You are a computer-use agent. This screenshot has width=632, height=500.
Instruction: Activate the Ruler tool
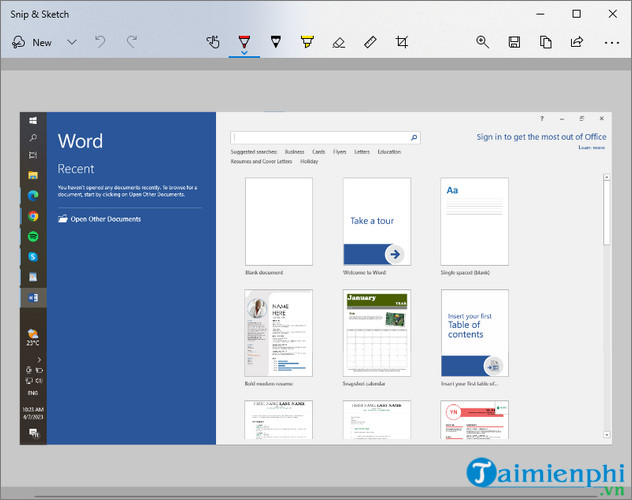pos(370,42)
